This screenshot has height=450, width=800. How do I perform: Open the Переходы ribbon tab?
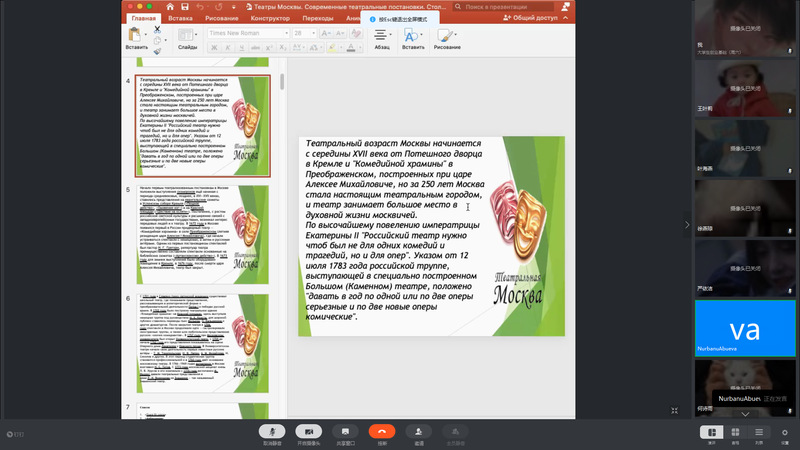(318, 18)
